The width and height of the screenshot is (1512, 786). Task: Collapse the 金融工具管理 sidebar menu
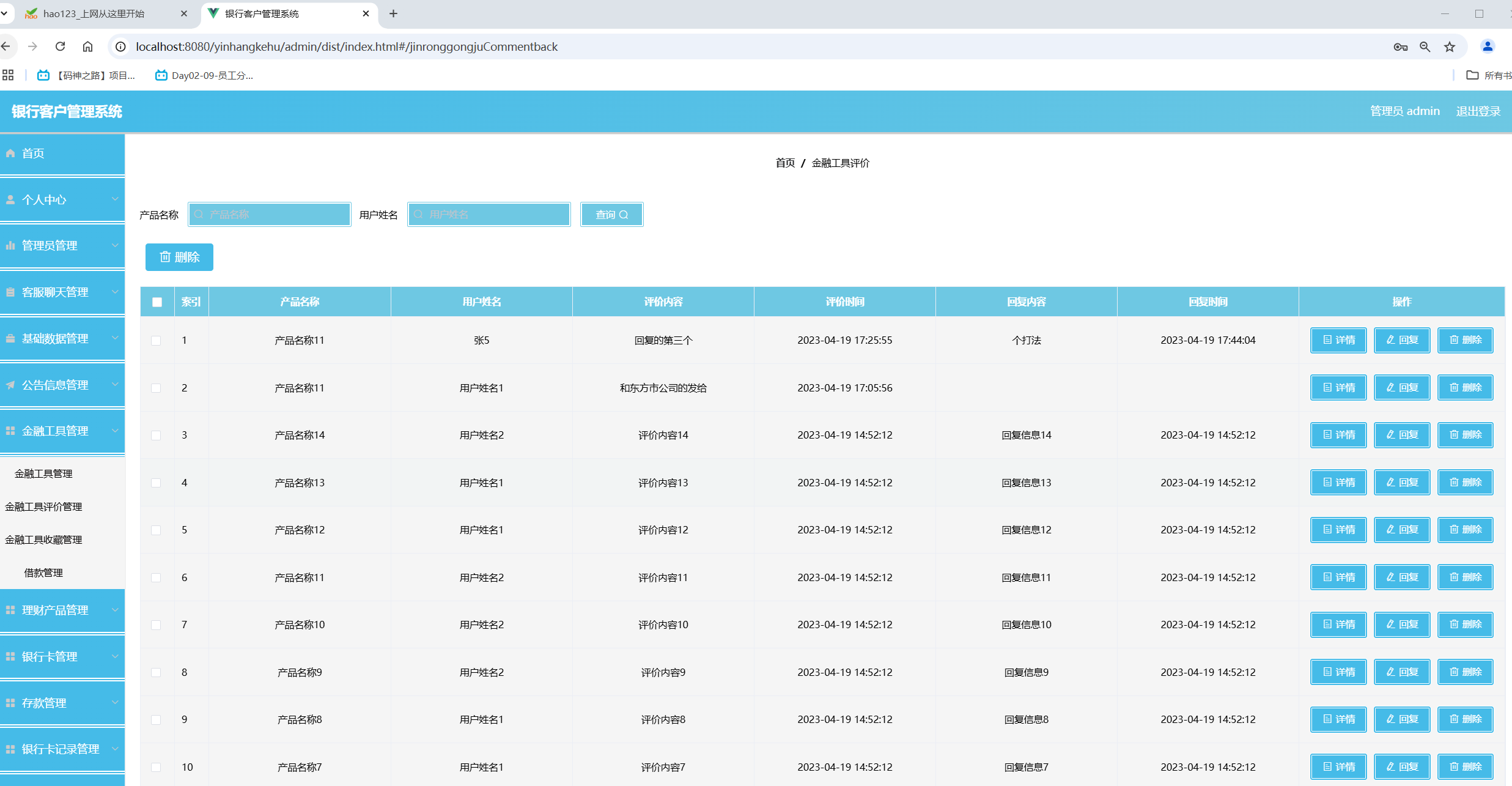pyautogui.click(x=62, y=431)
